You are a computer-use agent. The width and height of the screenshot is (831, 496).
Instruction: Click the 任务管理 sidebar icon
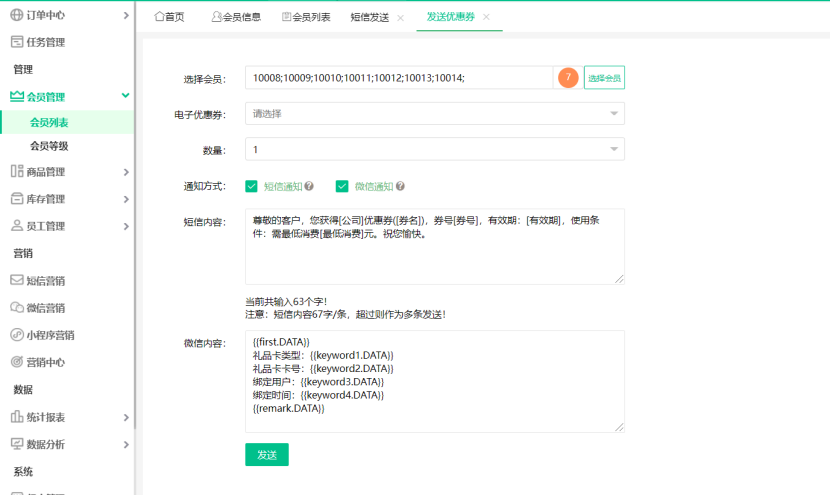[17, 42]
